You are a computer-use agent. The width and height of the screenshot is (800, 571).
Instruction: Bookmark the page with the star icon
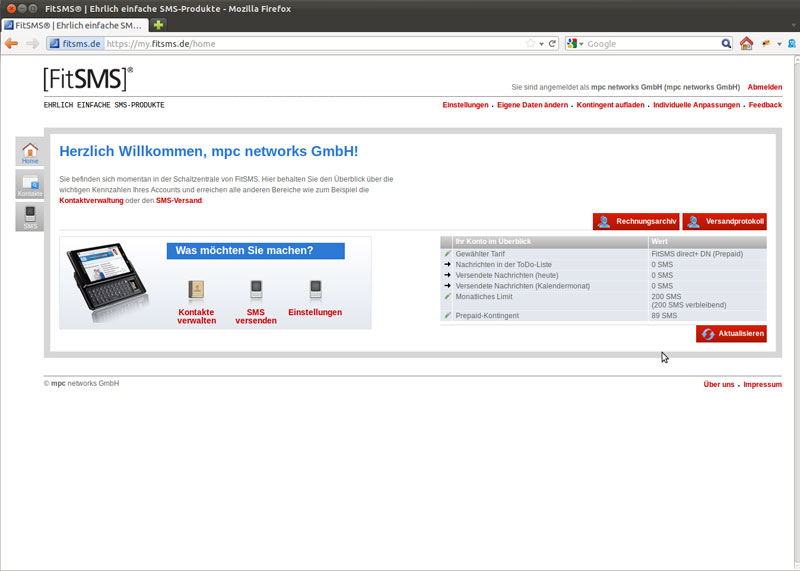tap(531, 44)
